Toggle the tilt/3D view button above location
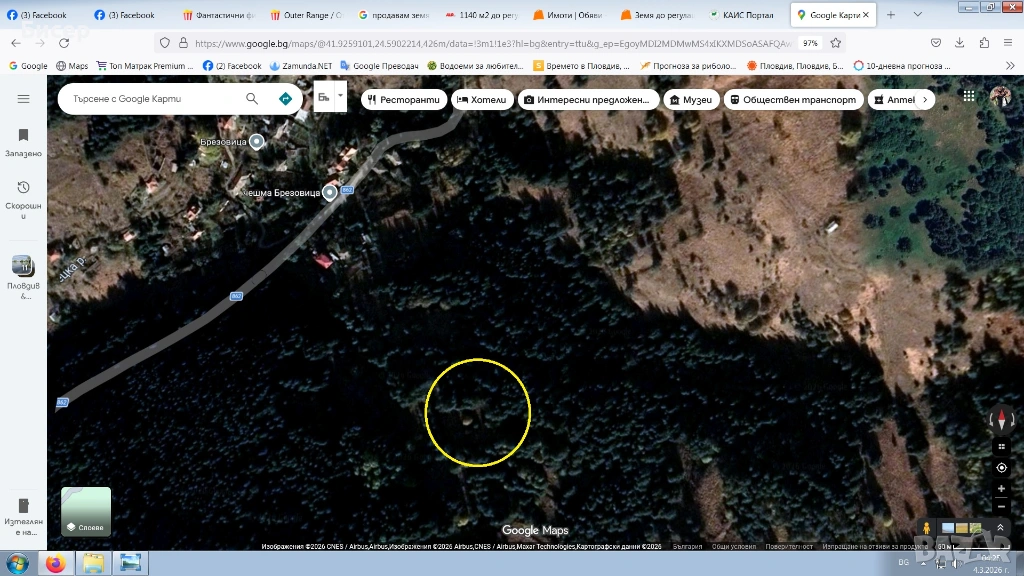Image resolution: width=1024 pixels, height=576 pixels. point(1001,447)
